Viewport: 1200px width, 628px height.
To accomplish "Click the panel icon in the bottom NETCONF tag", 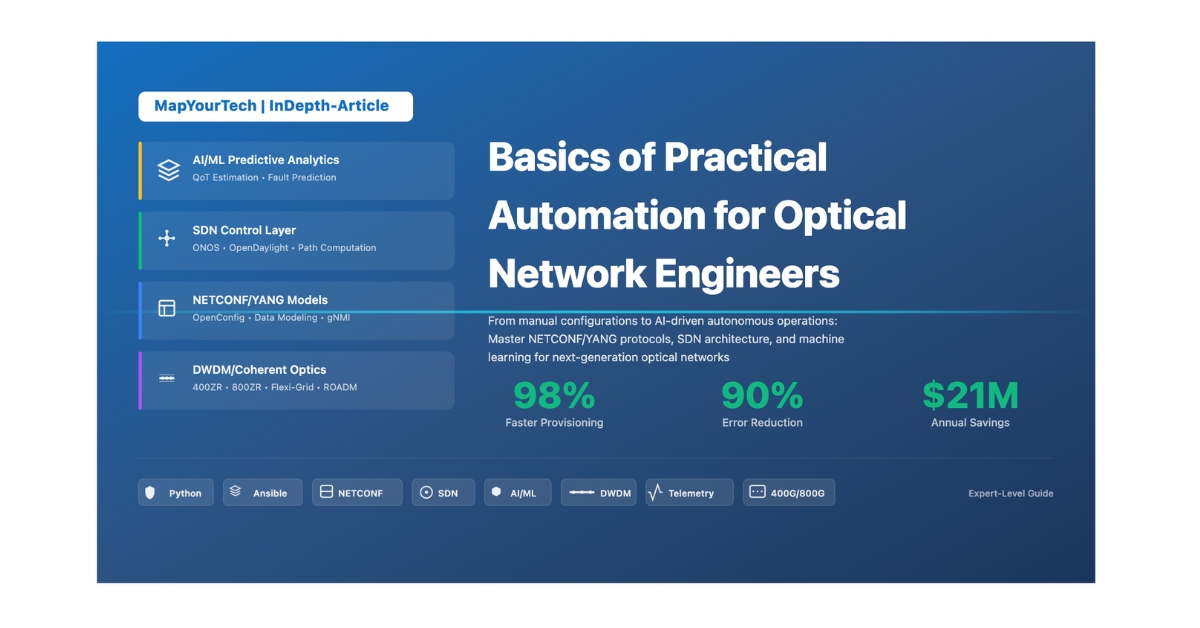I will click(x=325, y=492).
